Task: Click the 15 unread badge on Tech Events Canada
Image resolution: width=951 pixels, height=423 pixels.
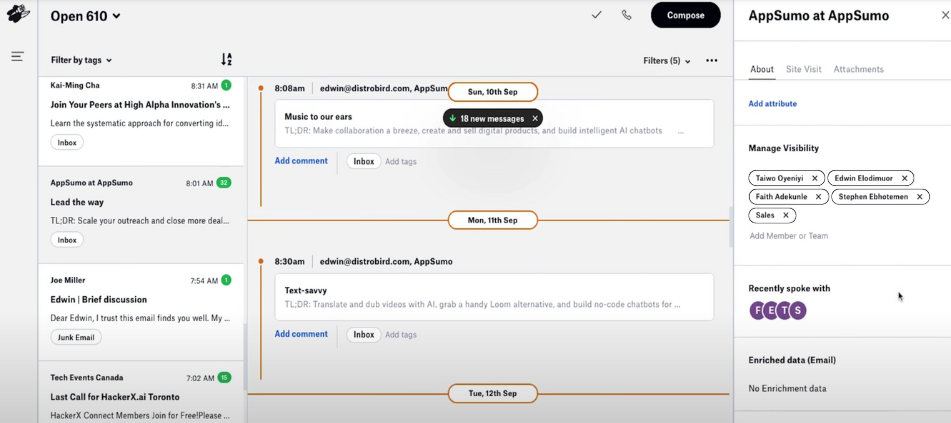Action: click(x=224, y=377)
